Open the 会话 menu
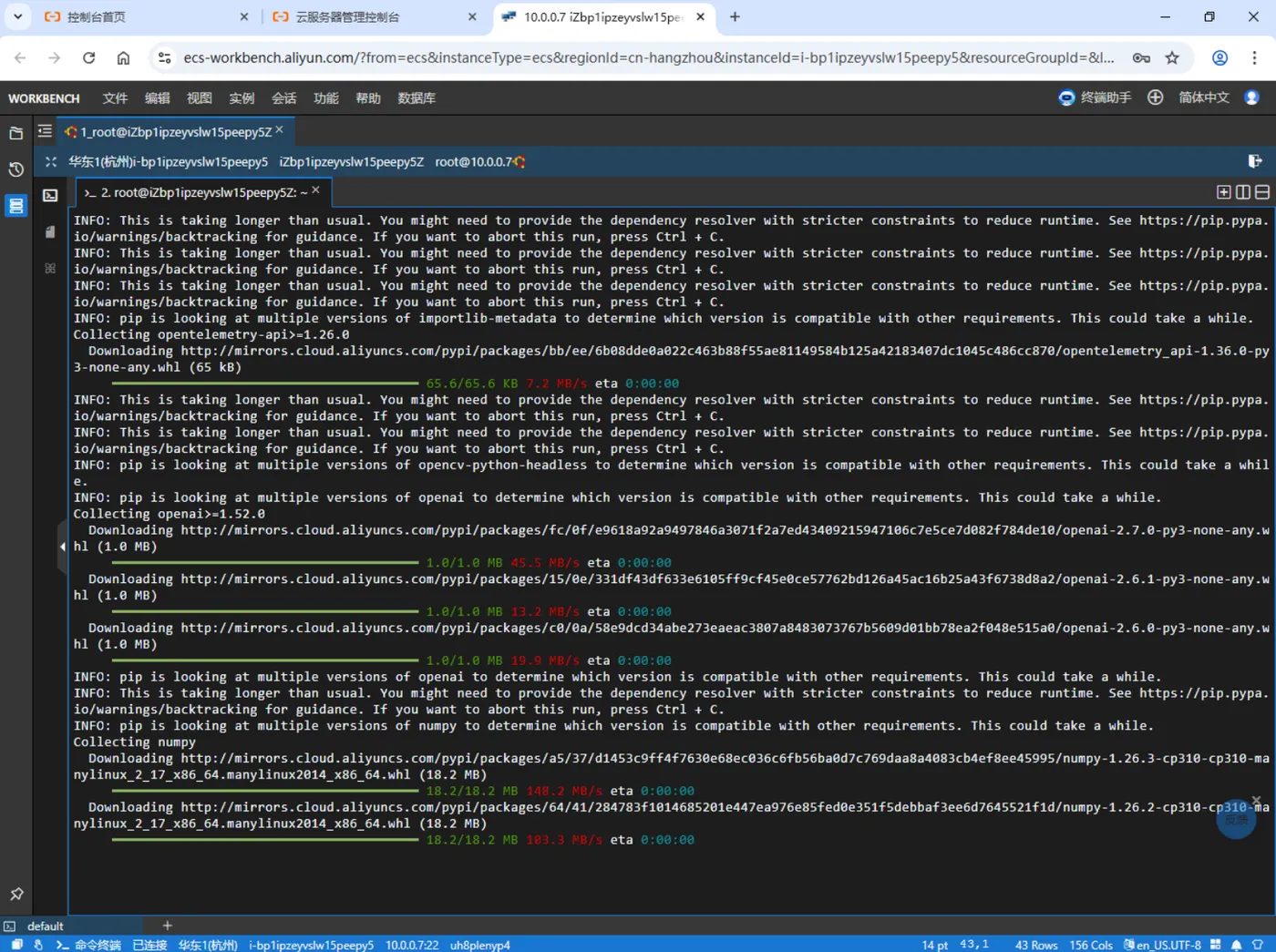 tap(284, 98)
